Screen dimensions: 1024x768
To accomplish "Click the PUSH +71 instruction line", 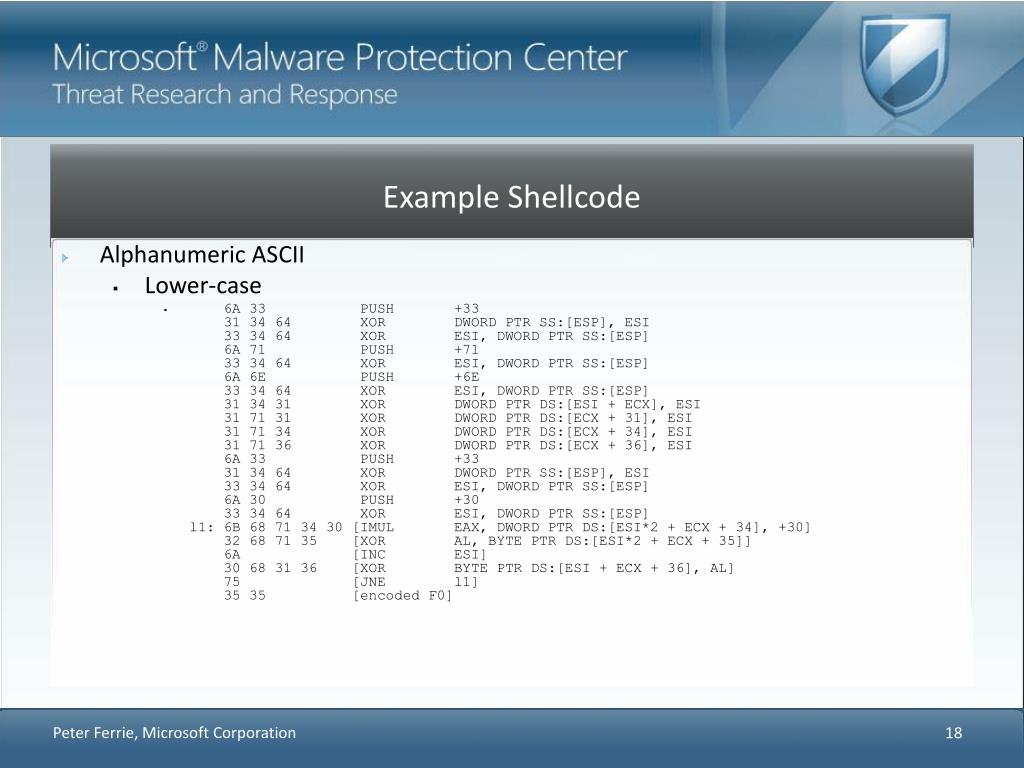I will click(x=351, y=349).
